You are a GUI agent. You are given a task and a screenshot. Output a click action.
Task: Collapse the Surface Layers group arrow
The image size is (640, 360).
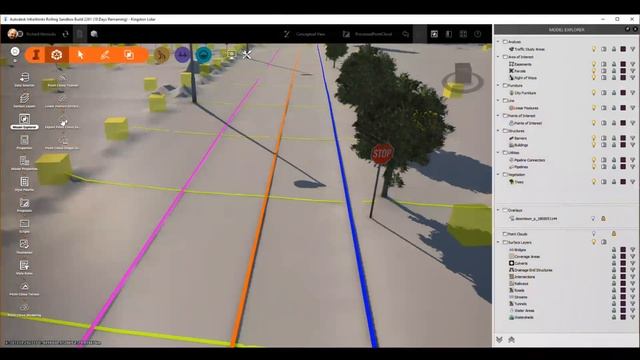coord(498,242)
